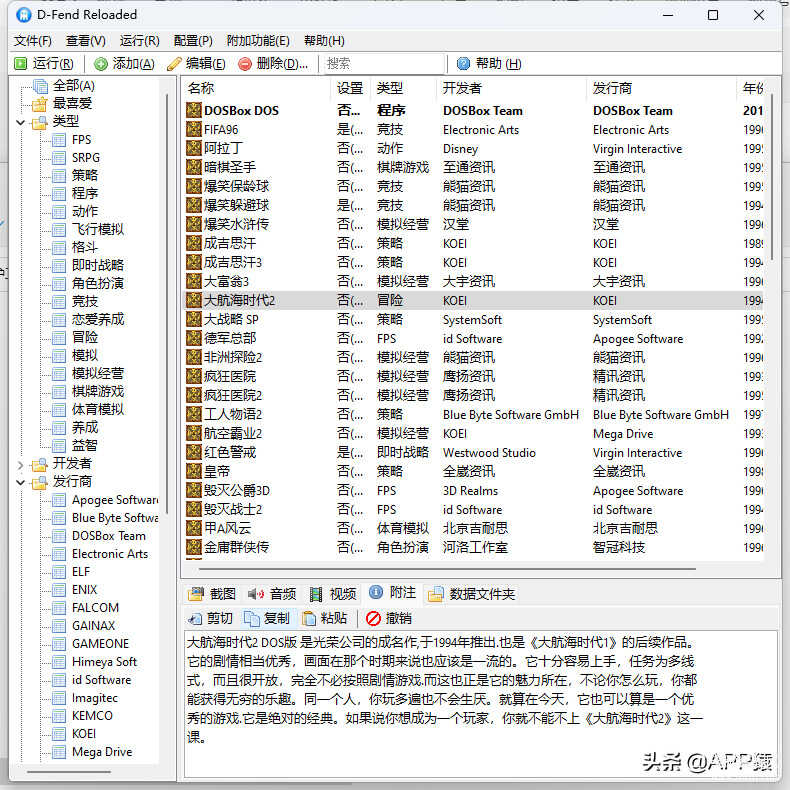Click the 全部(A) stacked pages icon
The height and width of the screenshot is (790, 790).
(40, 86)
